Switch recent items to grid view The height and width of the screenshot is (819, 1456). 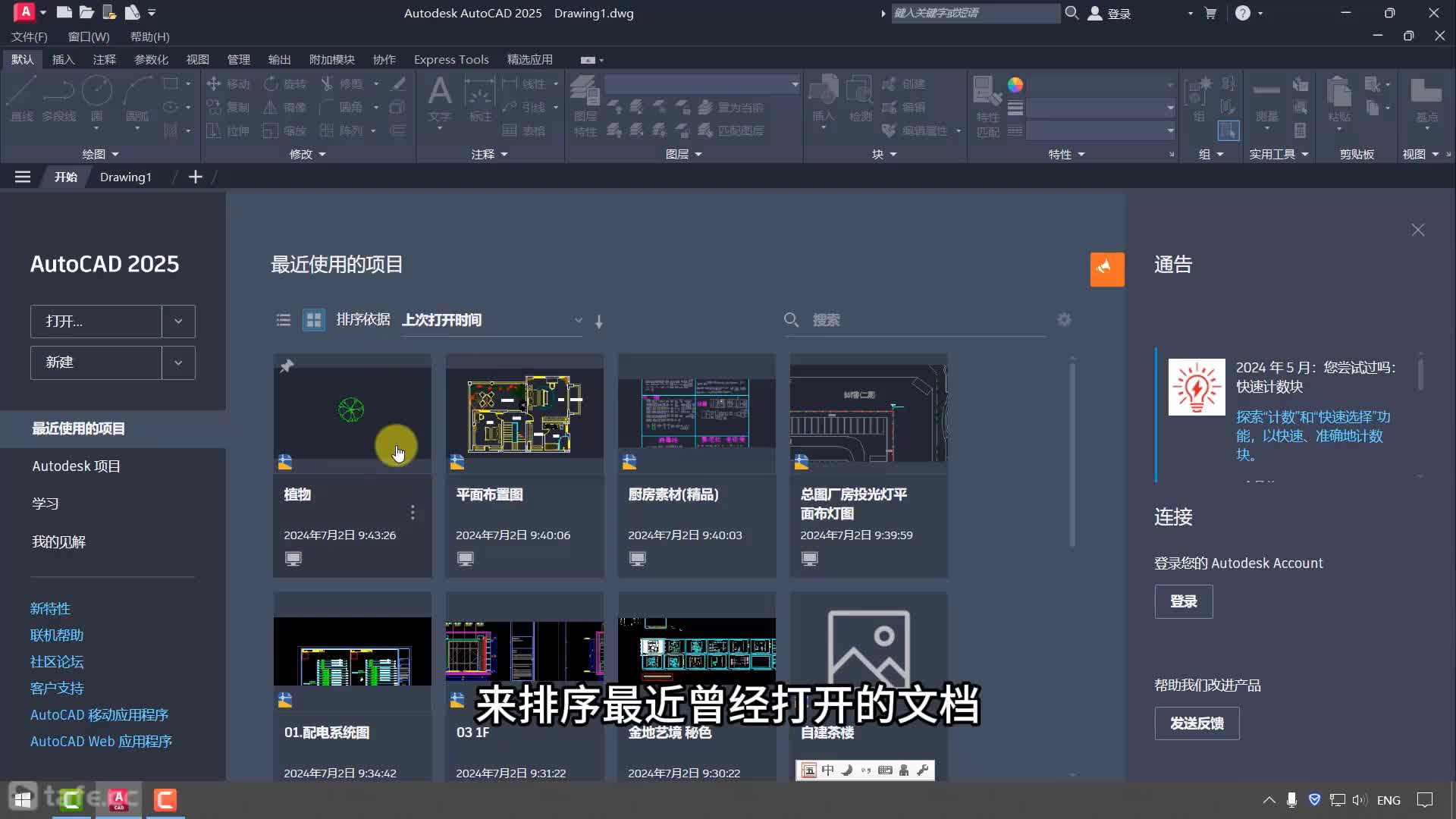313,320
